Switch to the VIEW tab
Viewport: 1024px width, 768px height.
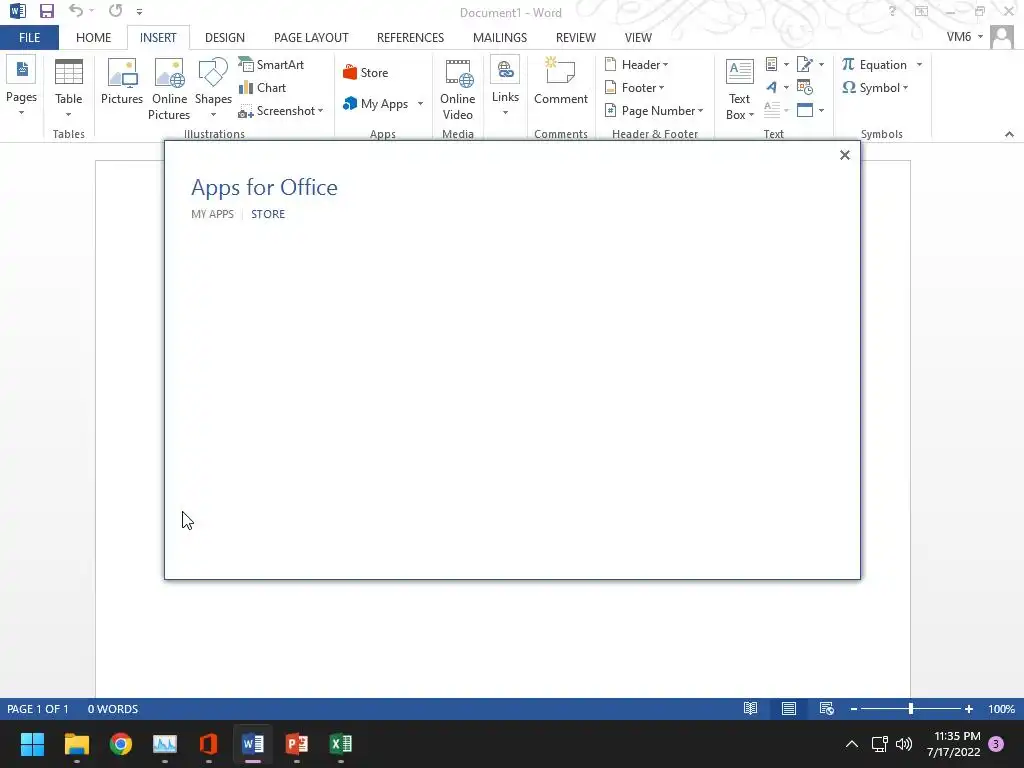(x=638, y=37)
